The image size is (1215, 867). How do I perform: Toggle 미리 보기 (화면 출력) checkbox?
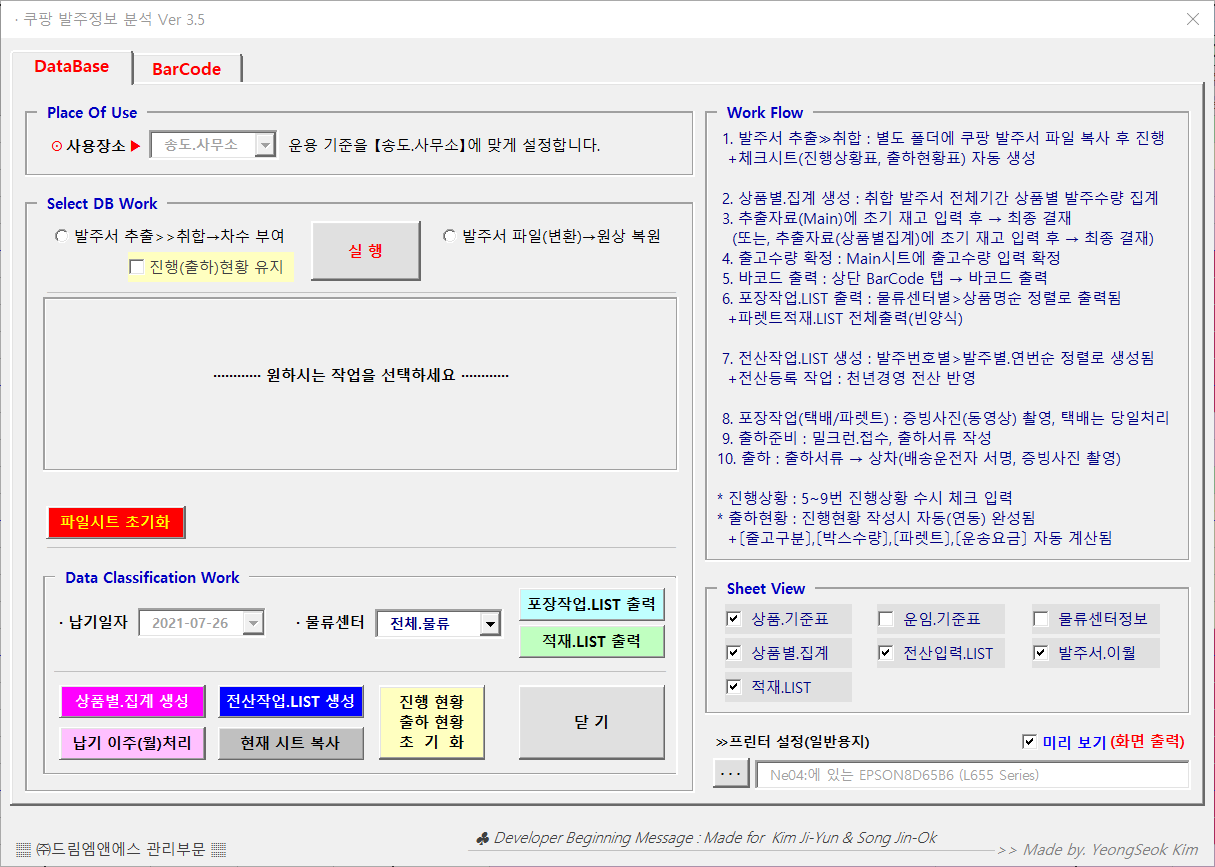(1029, 741)
